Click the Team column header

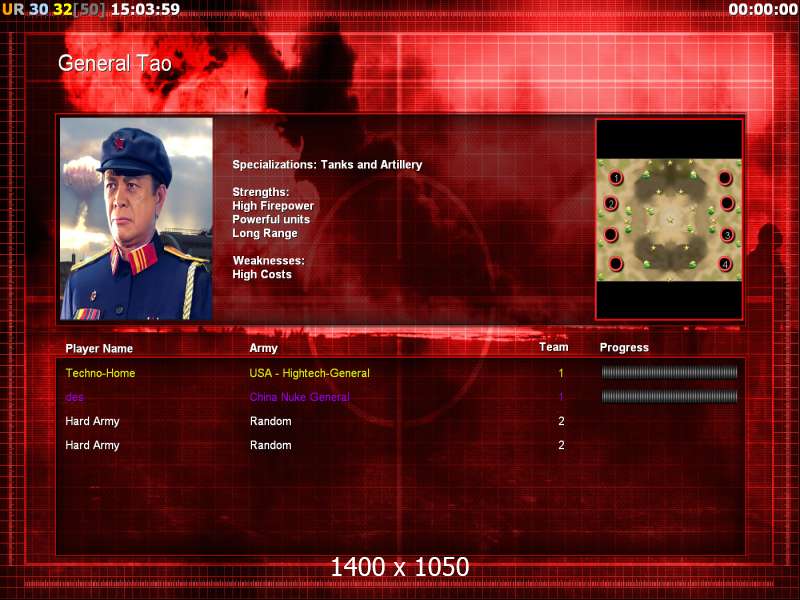pos(554,347)
